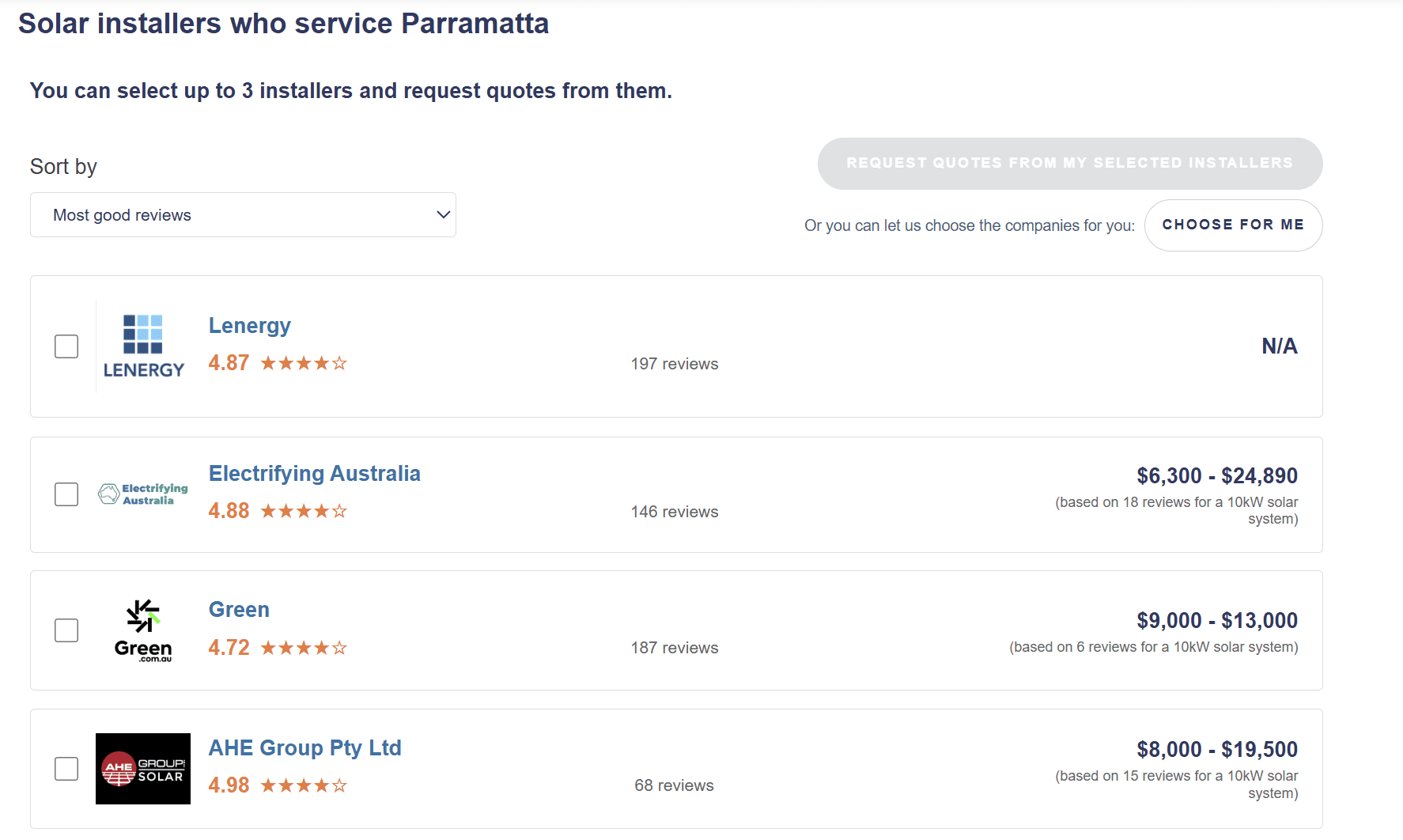Click the 'based on 18 reviews' note
The image size is (1403, 840).
(x=1177, y=511)
